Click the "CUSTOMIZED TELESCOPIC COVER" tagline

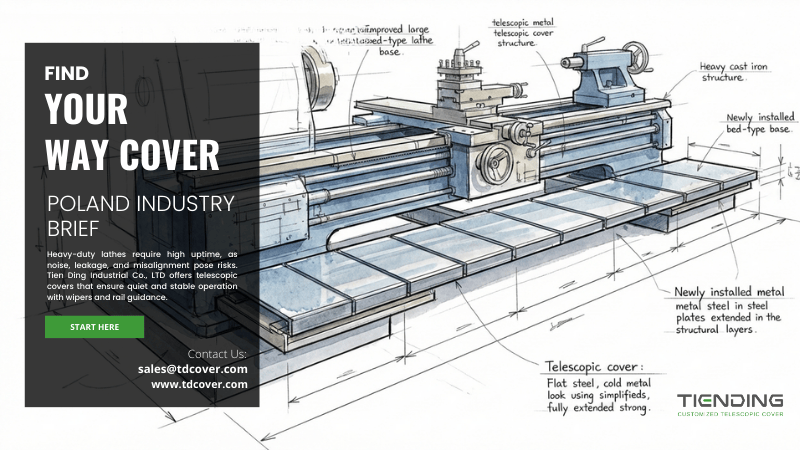(729, 413)
